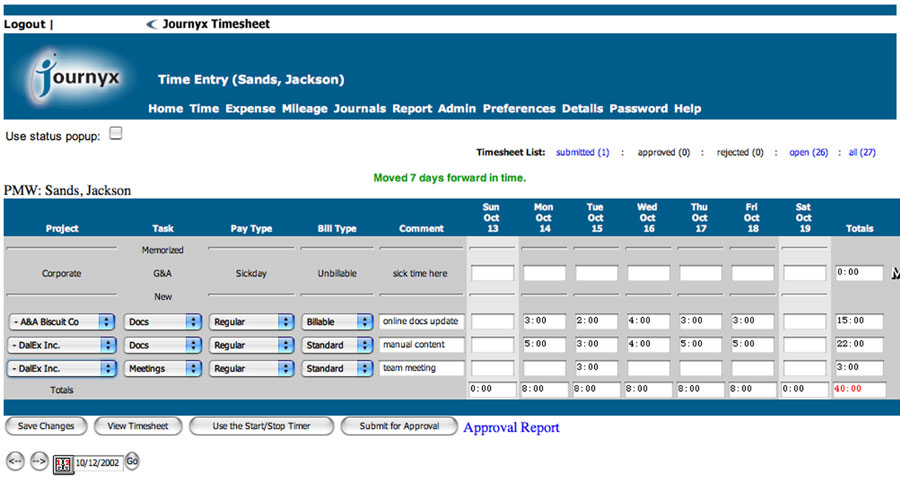Click the Save Changes button
The image size is (900, 482).
(x=46, y=426)
